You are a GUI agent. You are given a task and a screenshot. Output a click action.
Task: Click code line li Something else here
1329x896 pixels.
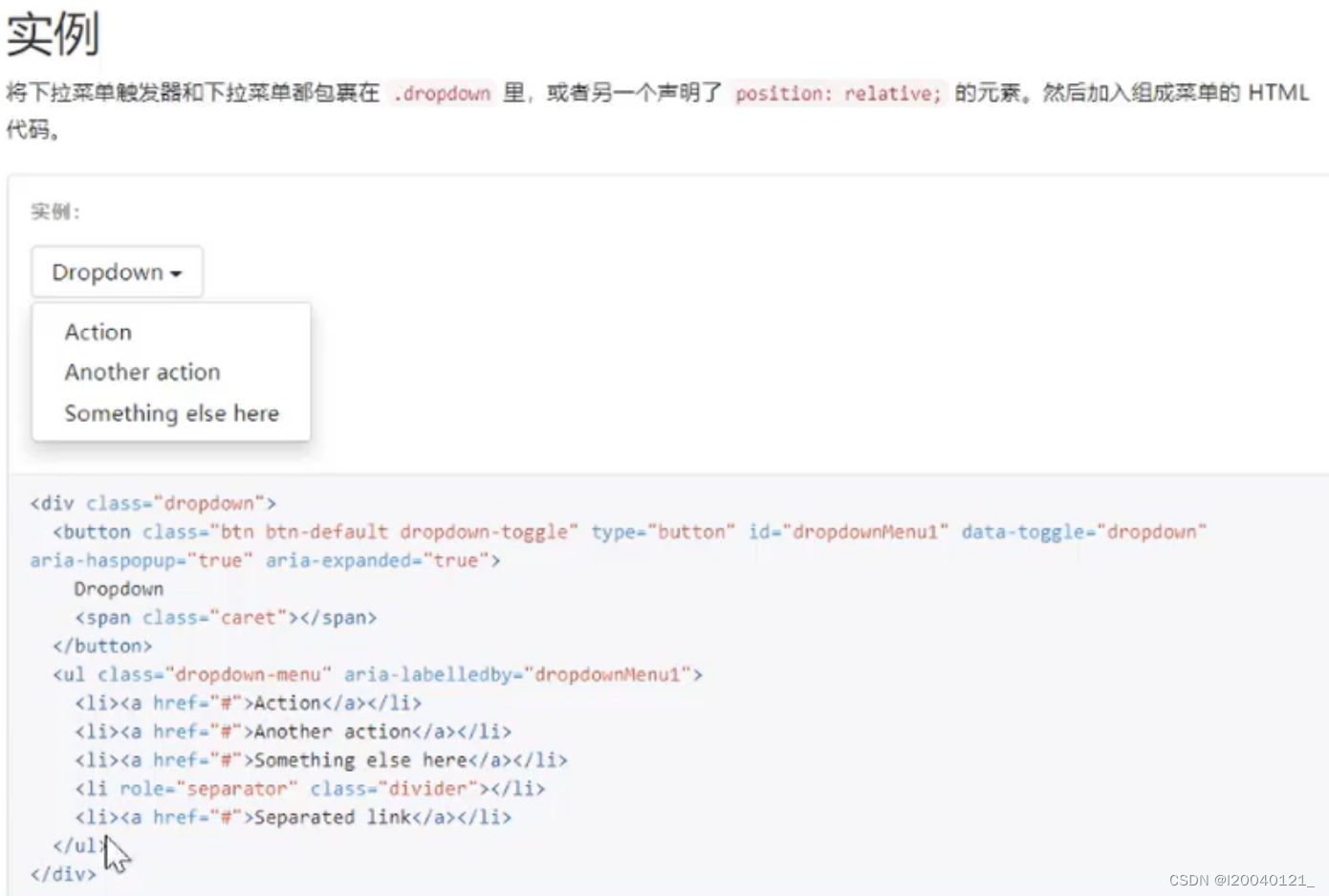321,760
